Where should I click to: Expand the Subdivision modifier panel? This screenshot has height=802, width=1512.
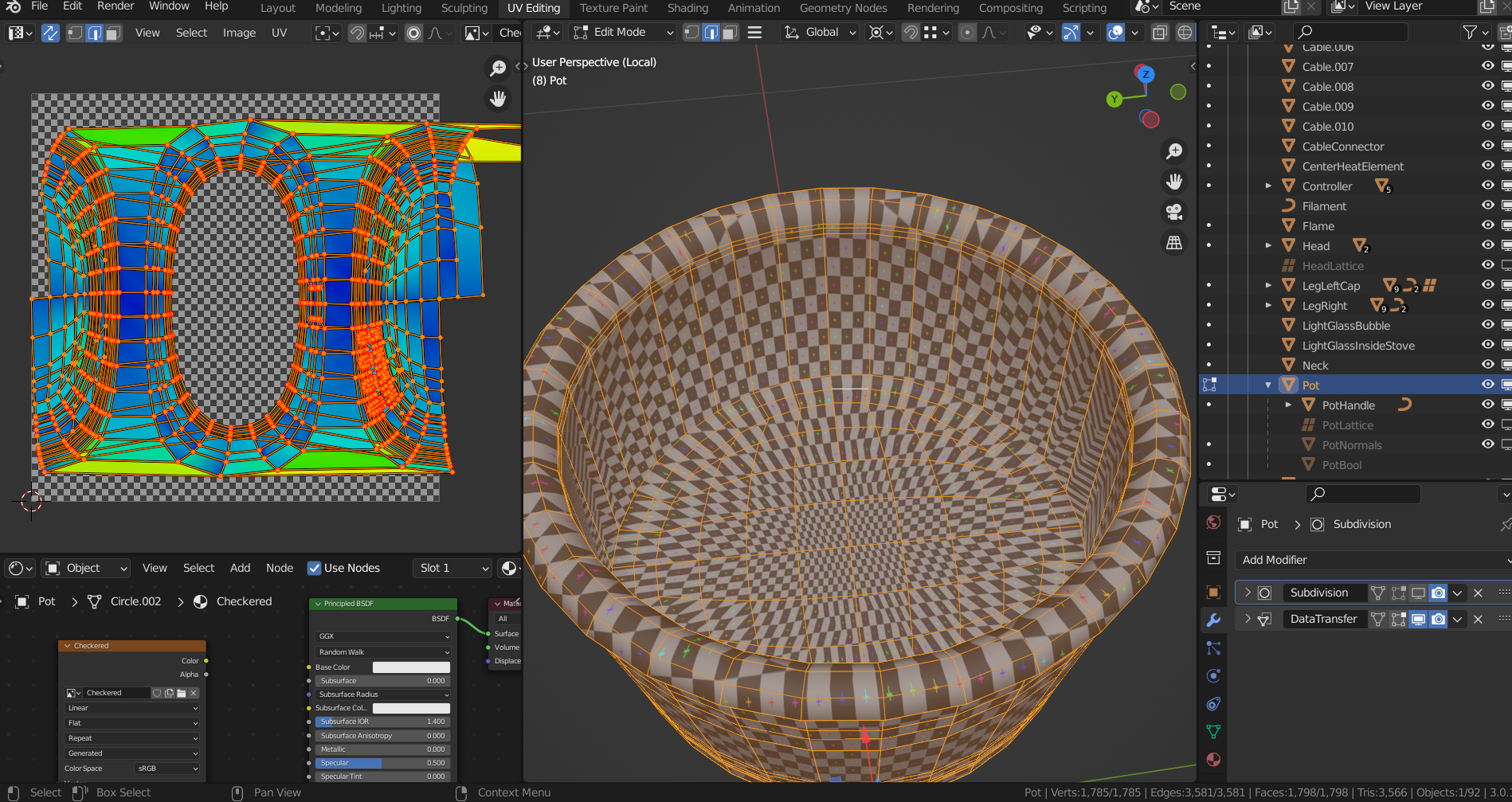click(x=1248, y=593)
